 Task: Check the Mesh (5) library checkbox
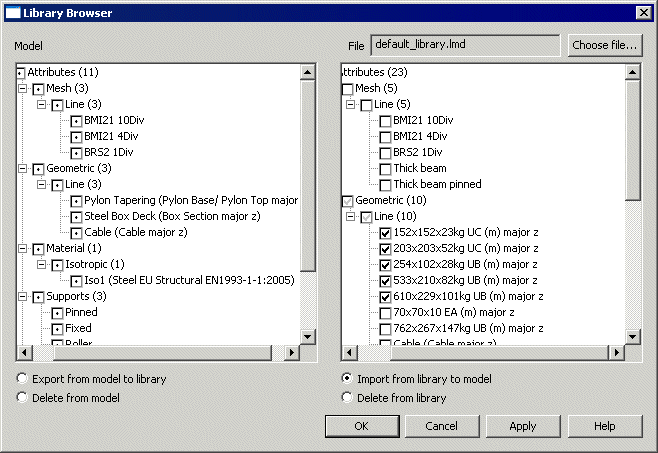coord(347,89)
